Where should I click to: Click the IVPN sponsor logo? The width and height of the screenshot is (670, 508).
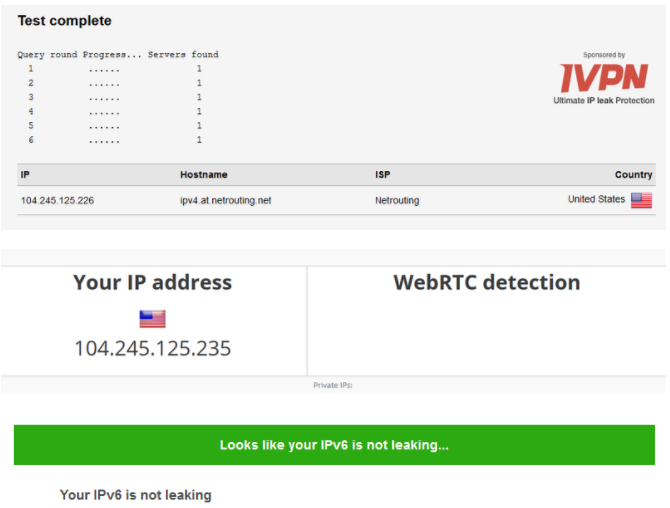(x=604, y=77)
